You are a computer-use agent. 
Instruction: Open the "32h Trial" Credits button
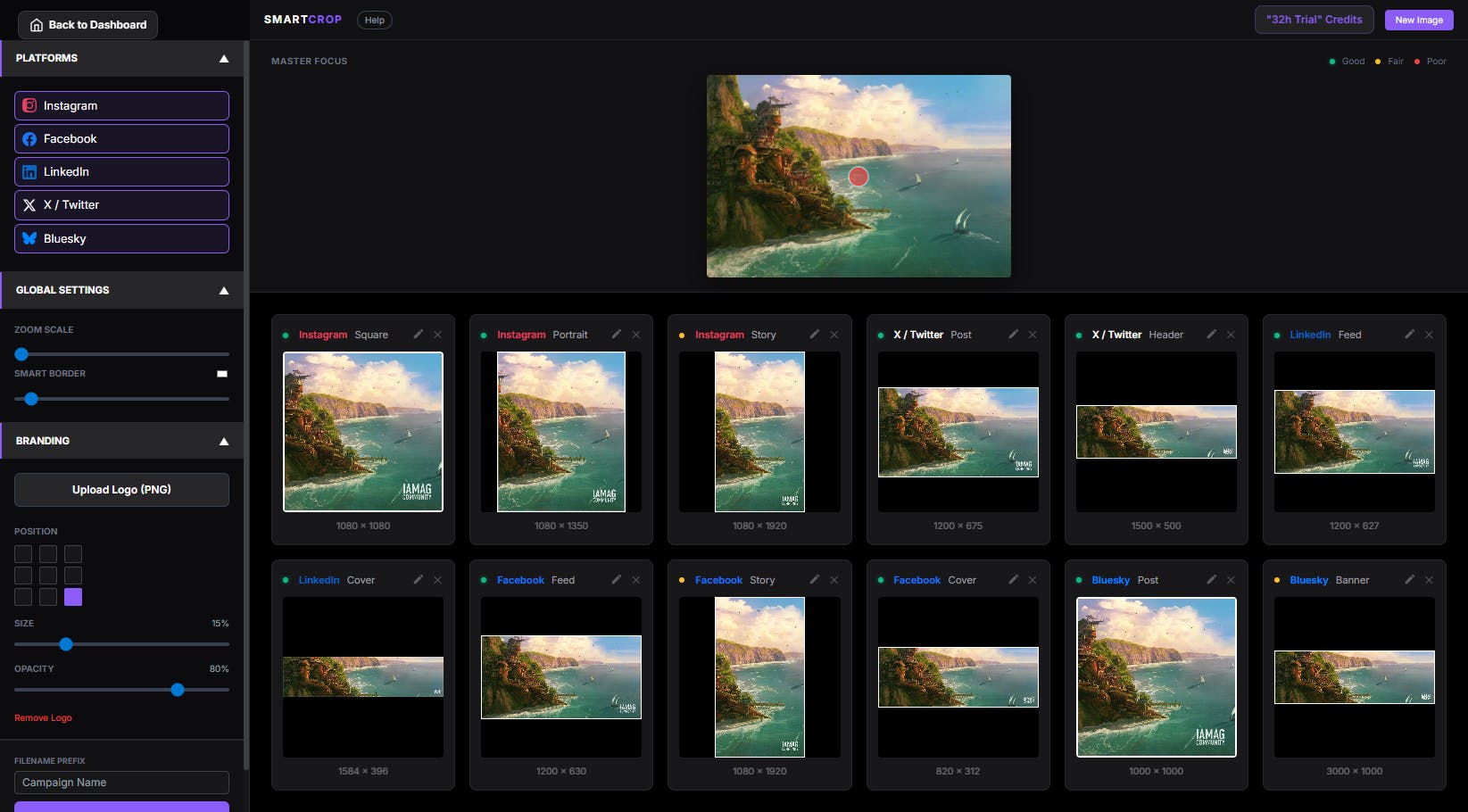pos(1314,20)
